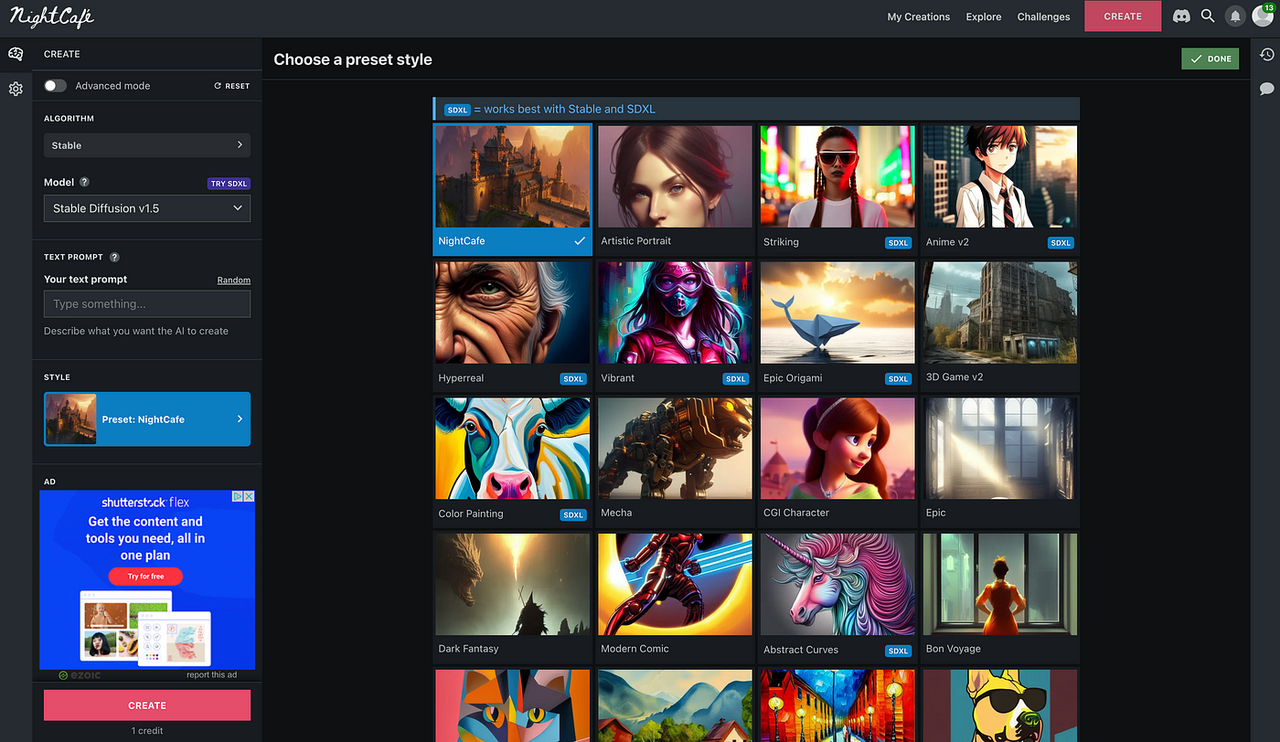
Task: Click the Discord icon in the top bar
Action: coord(1181,16)
